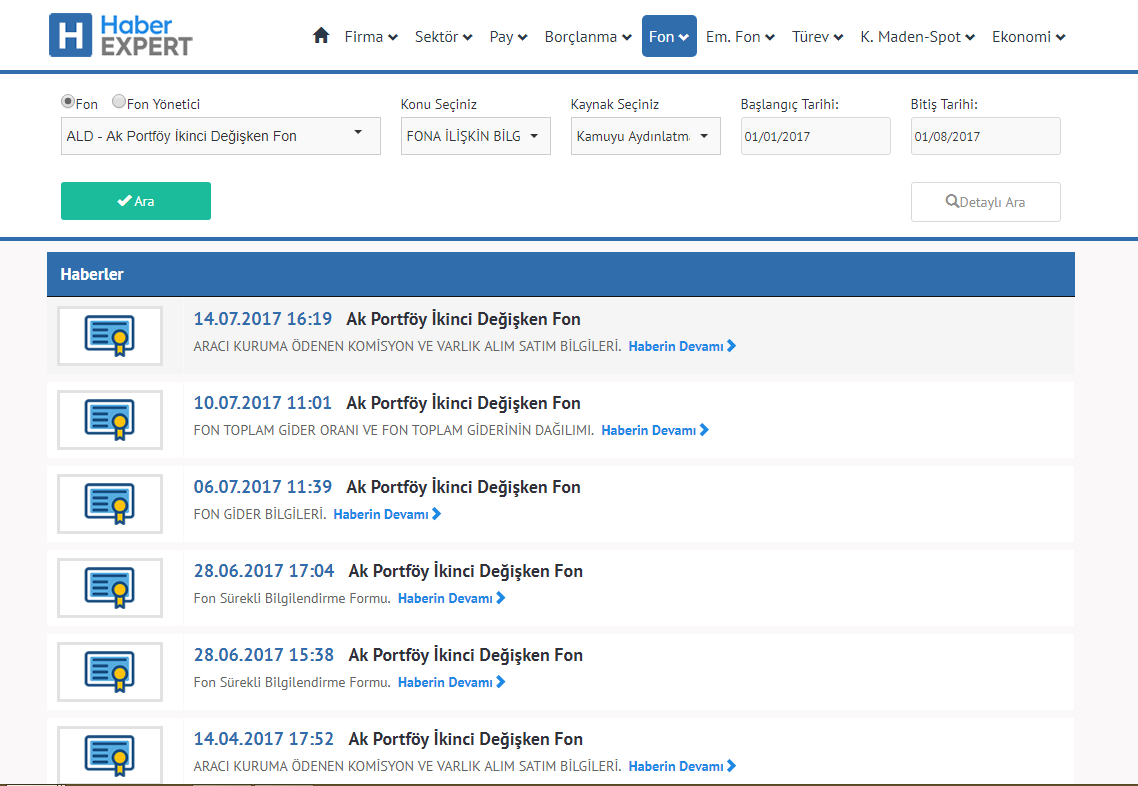
Task: Open Haberin Devamı for 14.04.2017 news
Action: (x=682, y=766)
